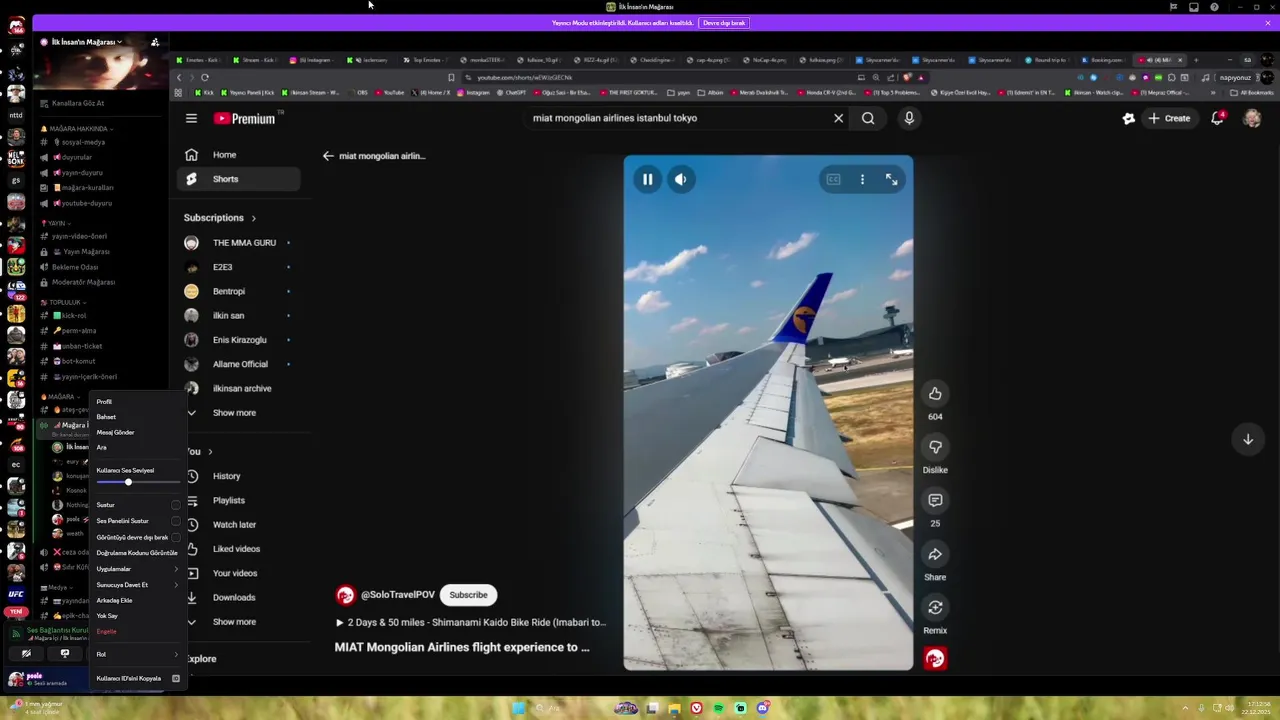Open YouTube Home in sidebar
Screen dimensions: 1280x720
coord(239,155)
